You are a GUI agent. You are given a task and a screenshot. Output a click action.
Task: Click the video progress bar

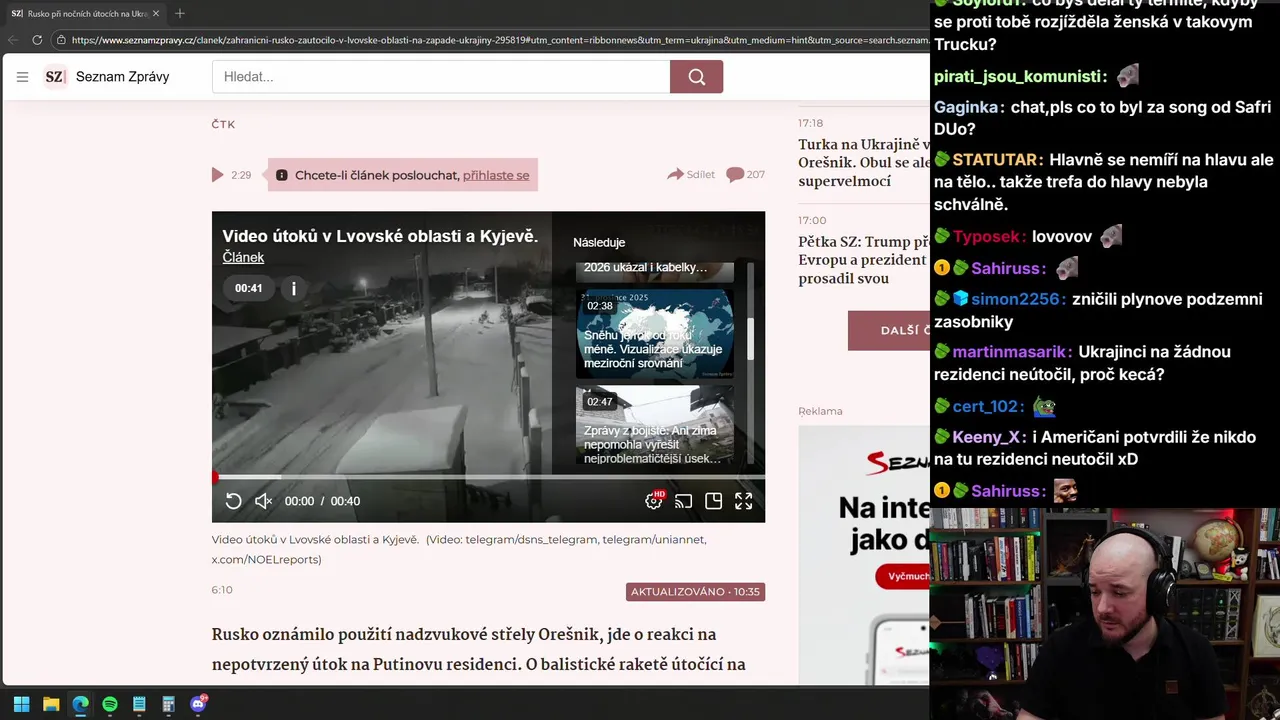tap(488, 477)
